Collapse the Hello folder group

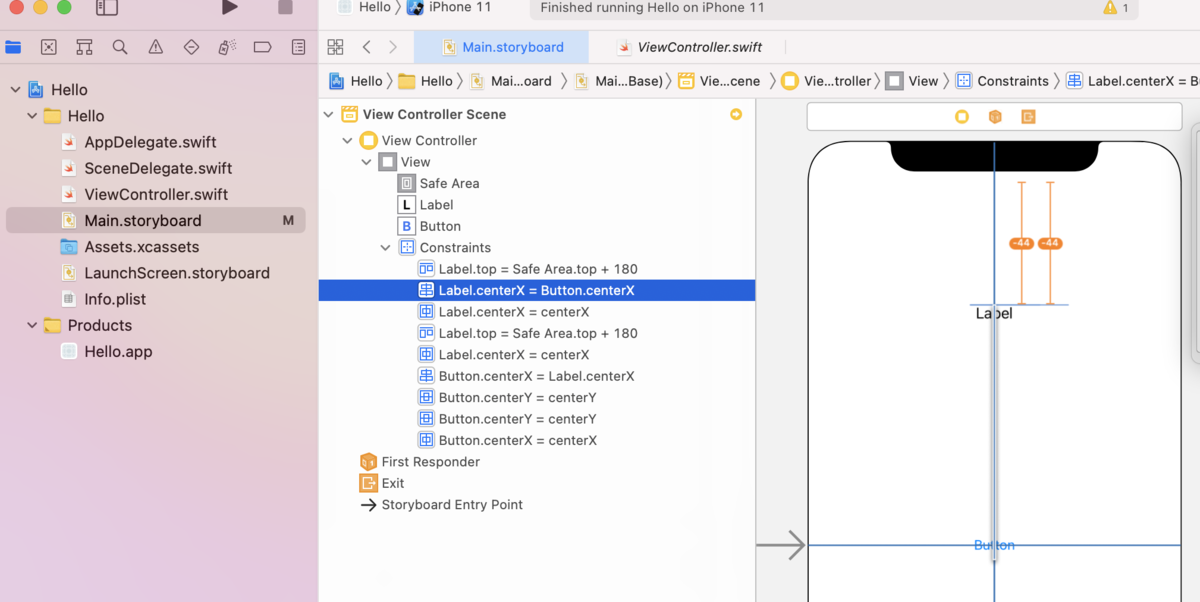[x=32, y=116]
